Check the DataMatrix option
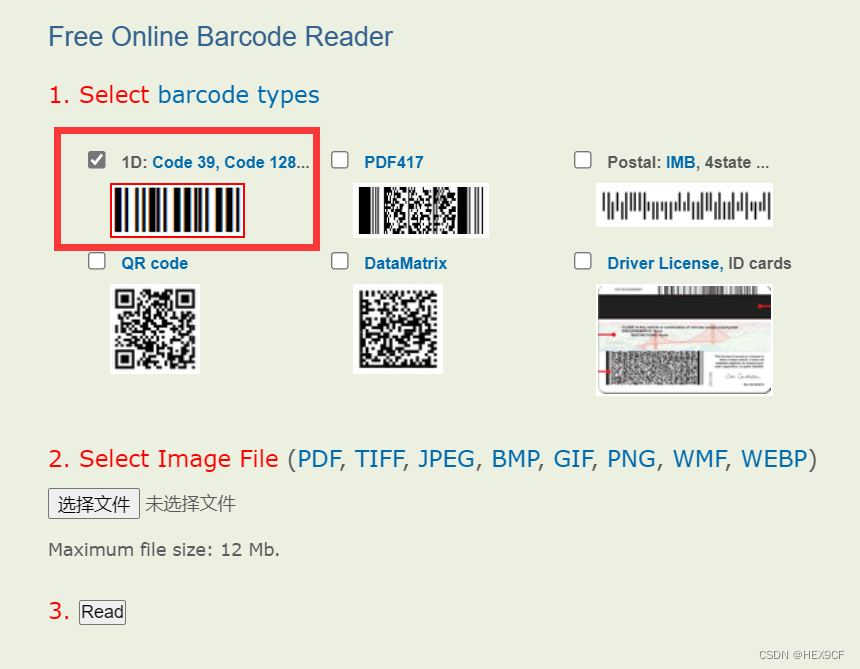The height and width of the screenshot is (669, 860). click(340, 260)
